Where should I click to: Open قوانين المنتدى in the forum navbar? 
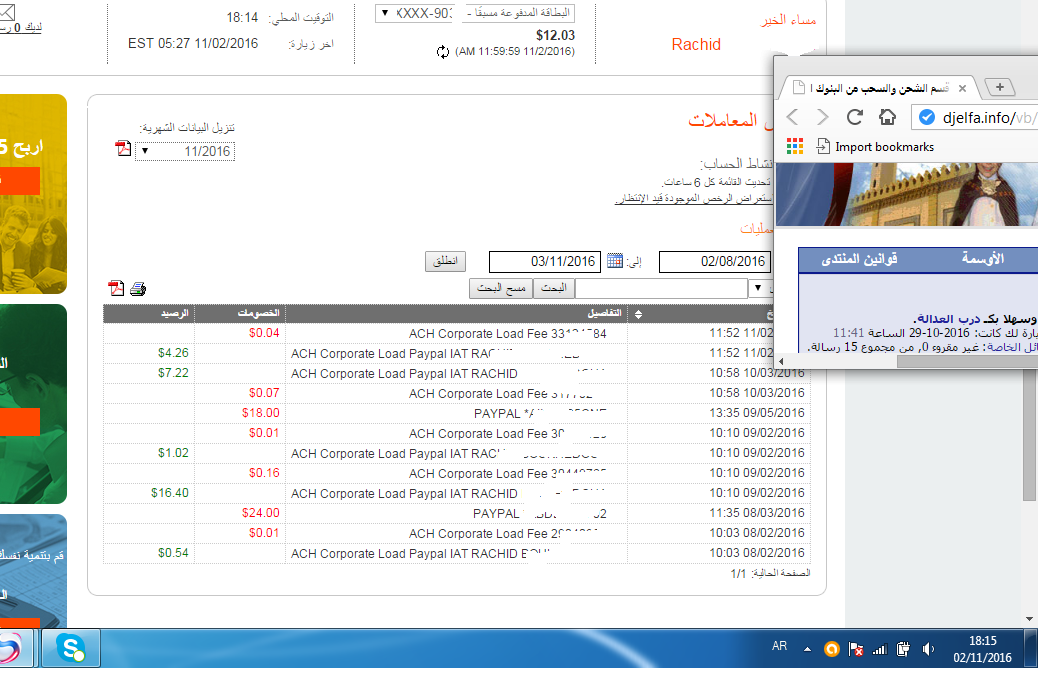[859, 259]
